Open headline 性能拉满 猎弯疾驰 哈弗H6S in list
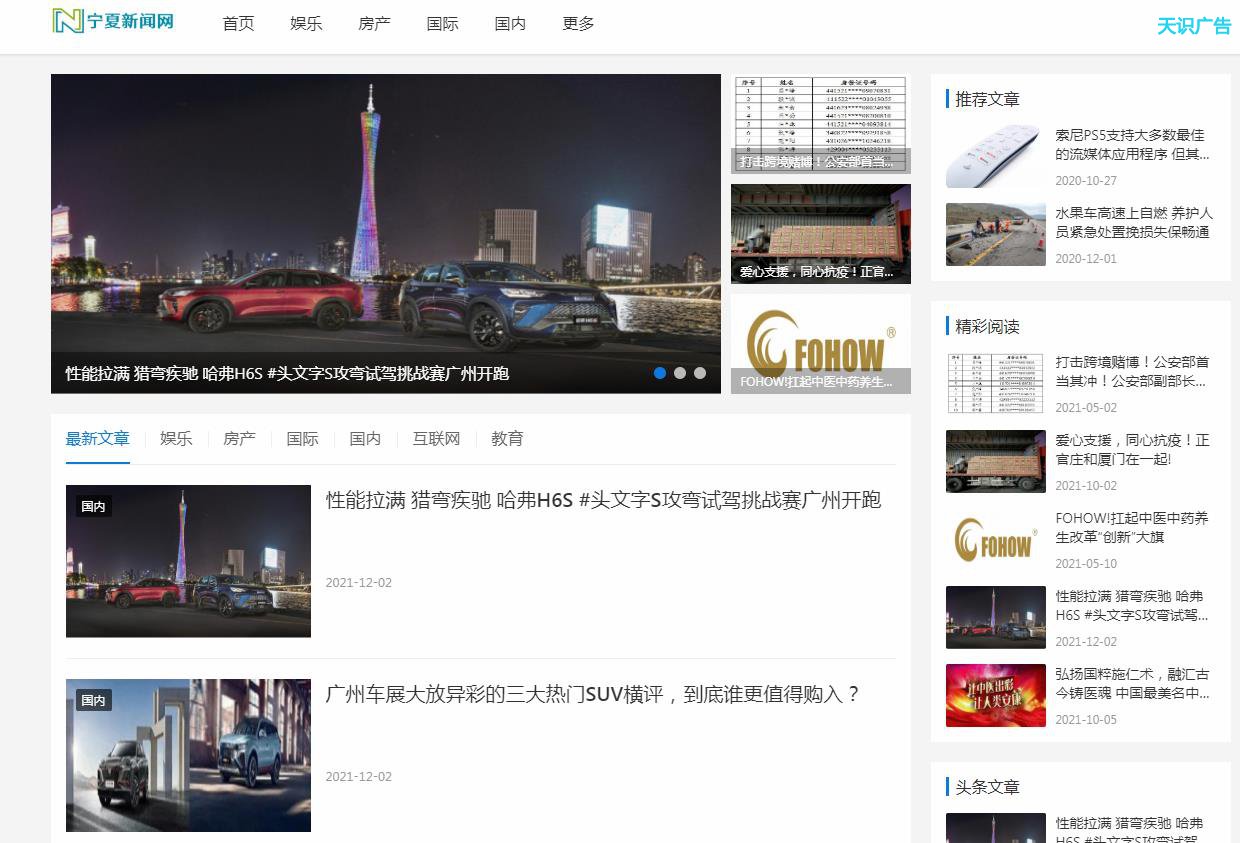 pos(603,500)
